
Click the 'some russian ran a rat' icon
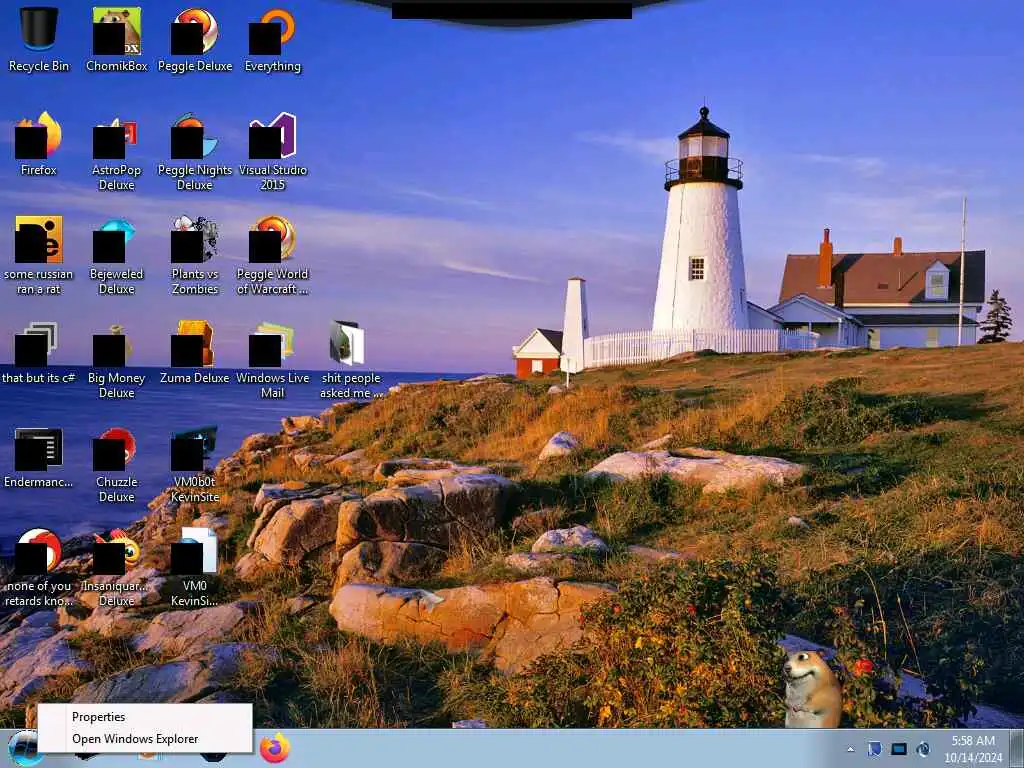(x=39, y=255)
